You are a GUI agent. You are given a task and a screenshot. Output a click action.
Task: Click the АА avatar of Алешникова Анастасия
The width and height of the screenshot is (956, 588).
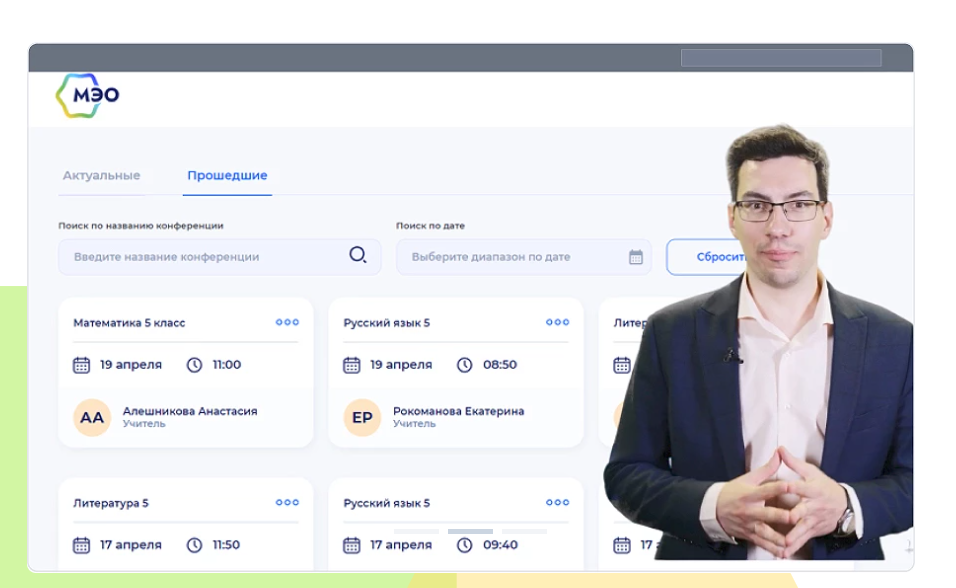point(92,417)
